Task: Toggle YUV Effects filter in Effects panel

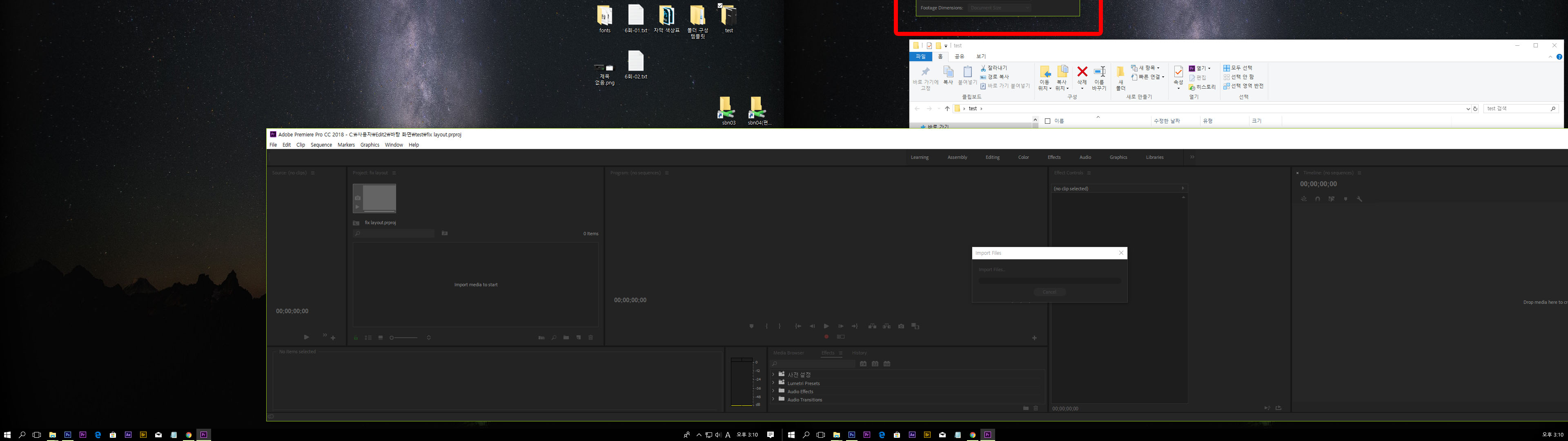Action: (x=887, y=364)
